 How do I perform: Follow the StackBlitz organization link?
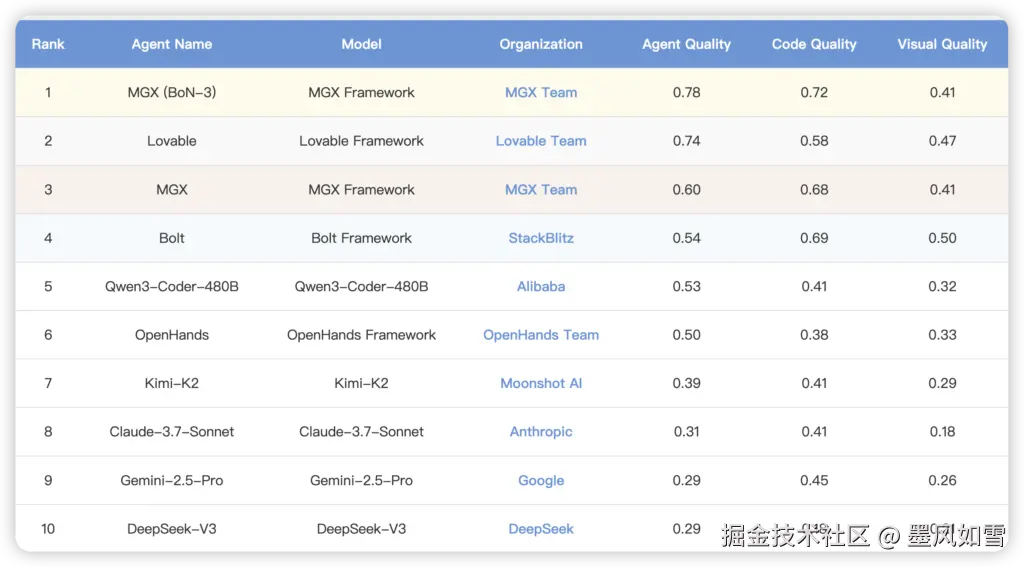click(x=541, y=238)
